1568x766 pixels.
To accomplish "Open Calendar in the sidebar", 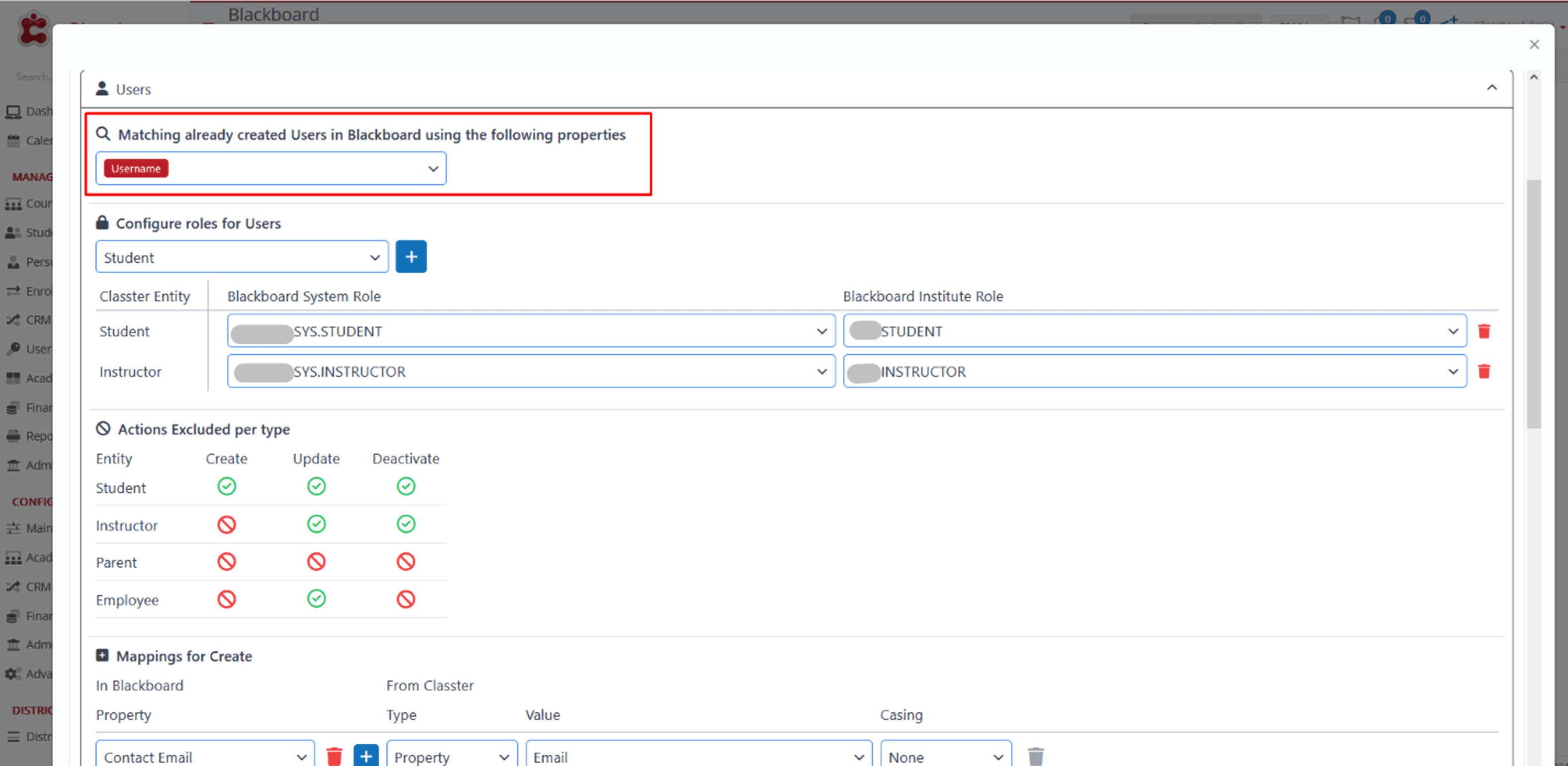I will (x=29, y=141).
